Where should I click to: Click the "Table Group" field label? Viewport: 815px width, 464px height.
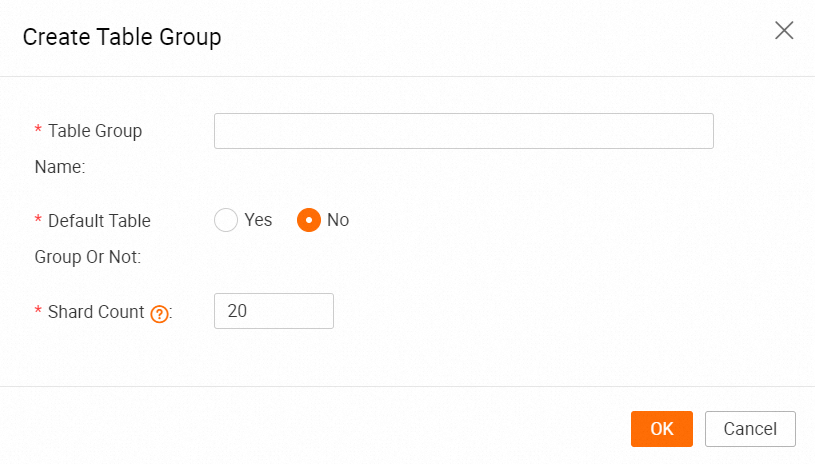pyautogui.click(x=95, y=131)
